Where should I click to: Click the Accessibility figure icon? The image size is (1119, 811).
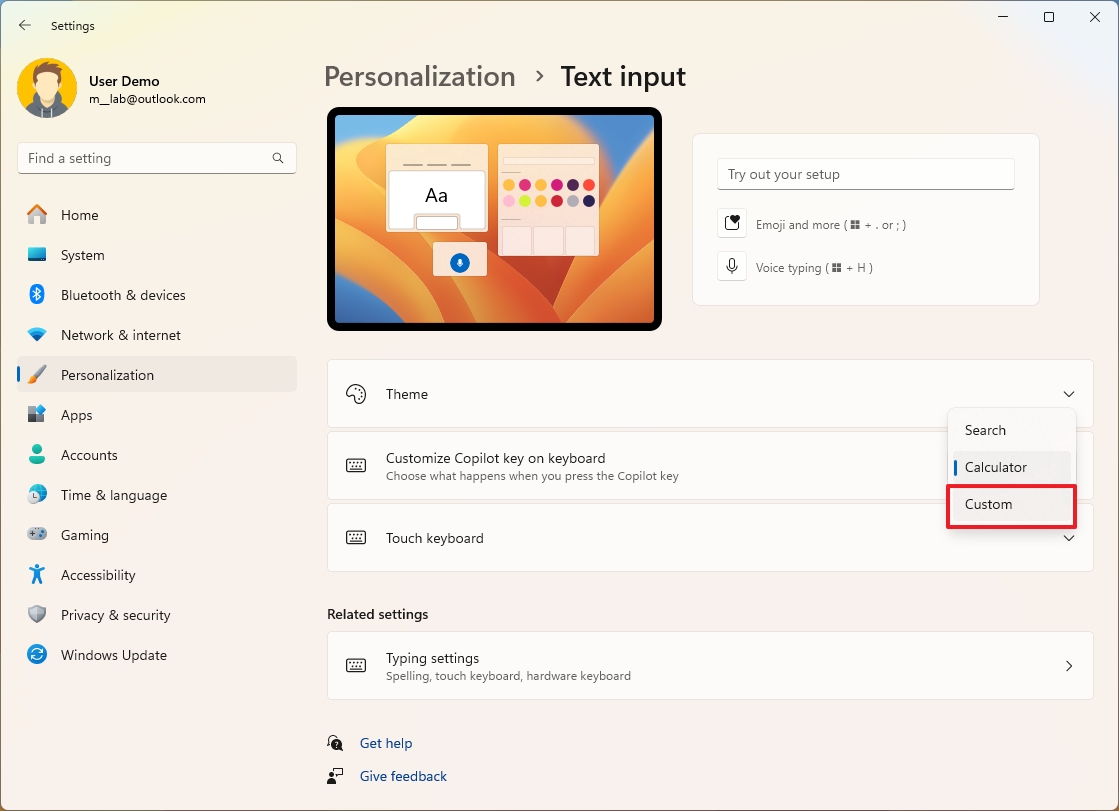[37, 574]
